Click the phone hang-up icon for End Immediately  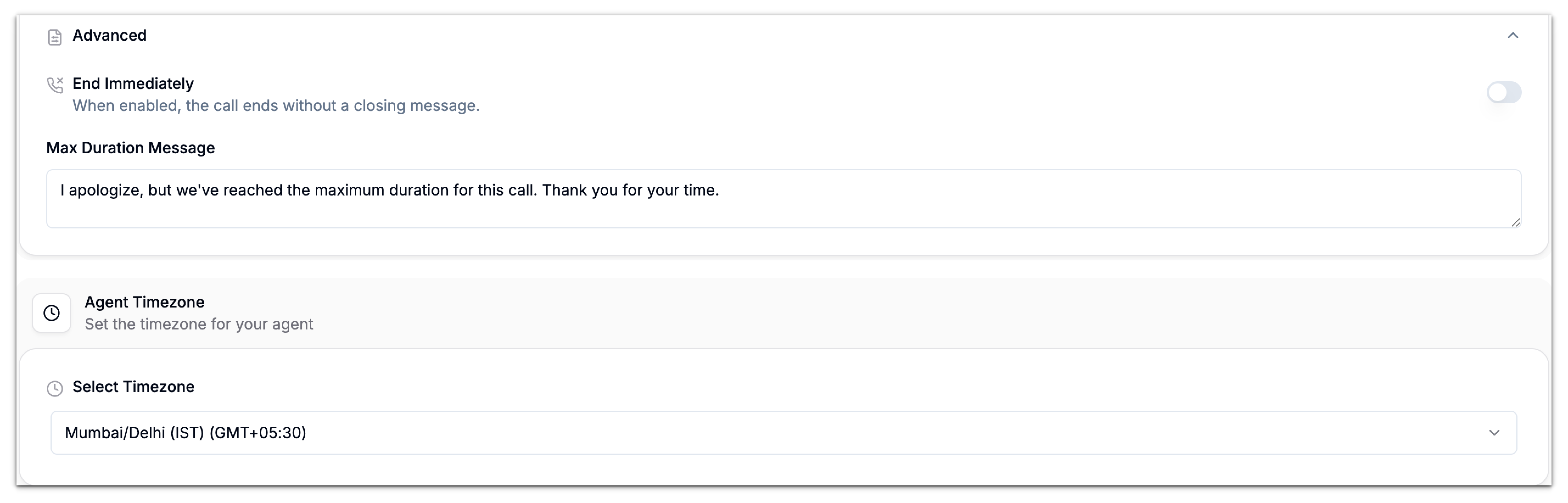click(x=55, y=85)
